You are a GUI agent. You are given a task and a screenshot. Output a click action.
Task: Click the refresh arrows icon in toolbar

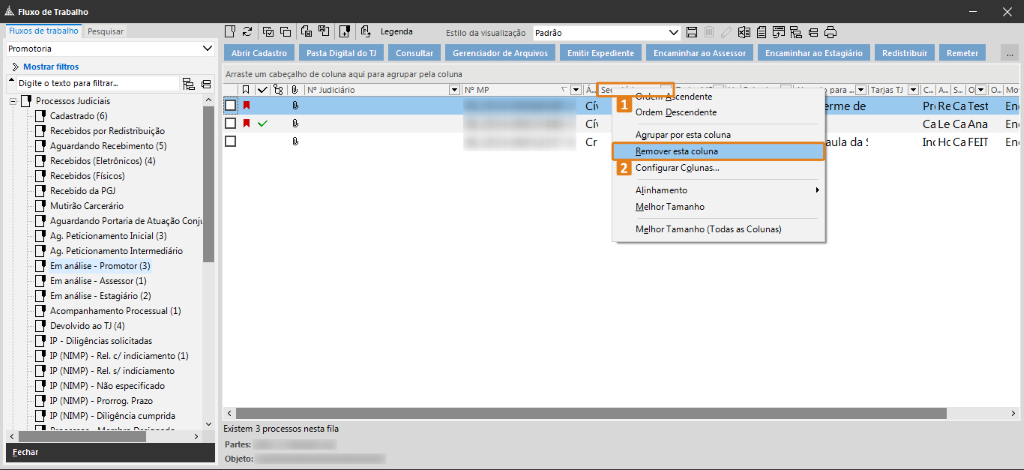click(247, 31)
